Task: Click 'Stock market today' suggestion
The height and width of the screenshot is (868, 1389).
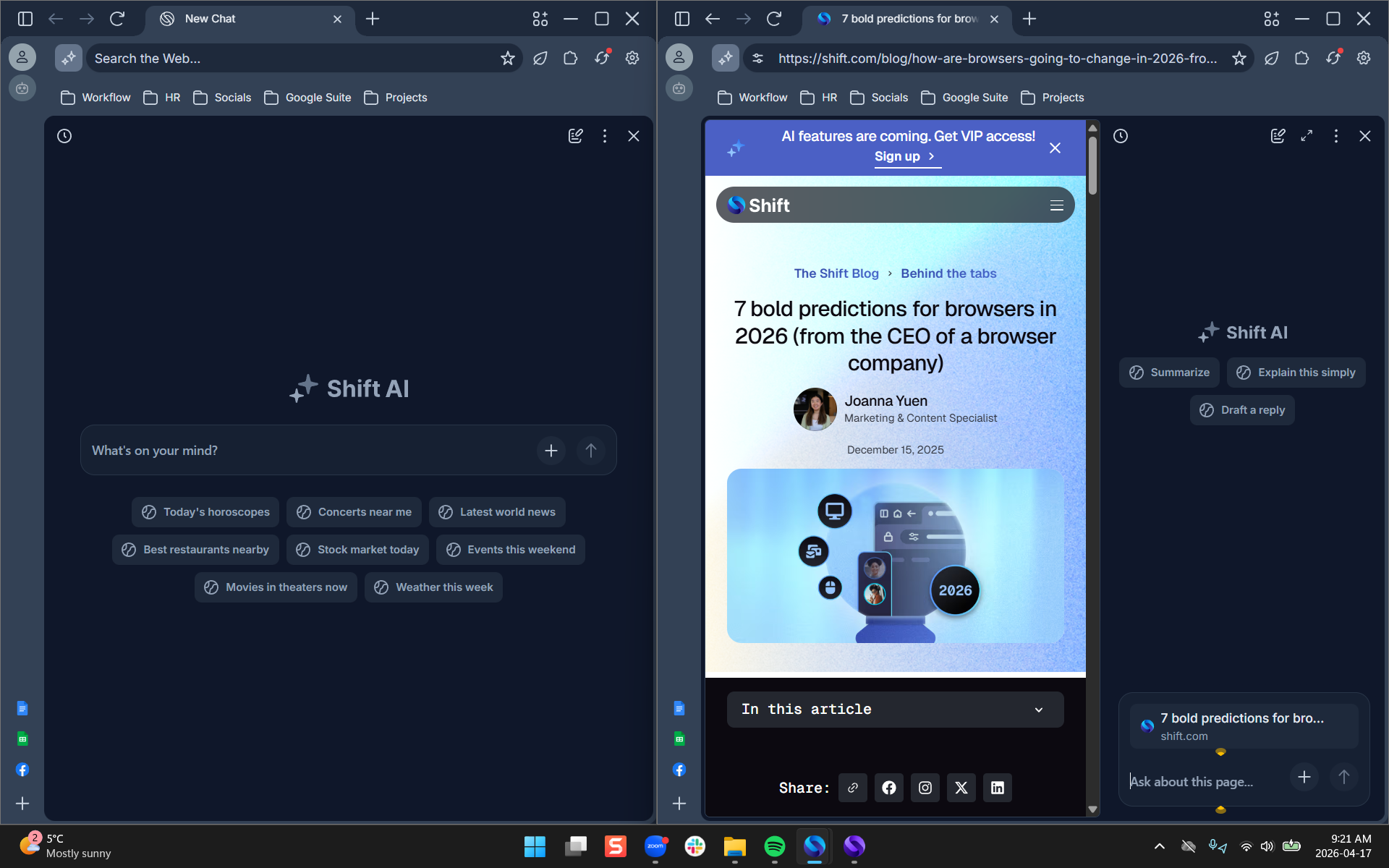Action: pos(357,550)
